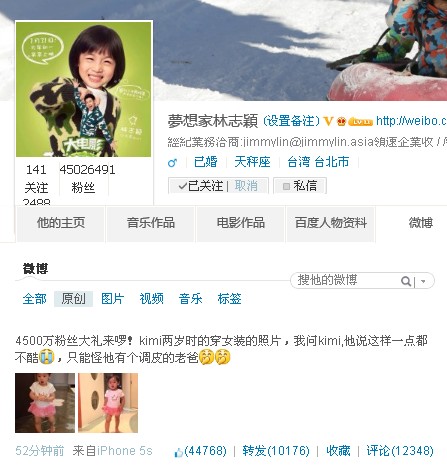Image resolution: width=447 pixels, height=476 pixels.
Task: Select the 原创 filter option
Action: (x=73, y=299)
